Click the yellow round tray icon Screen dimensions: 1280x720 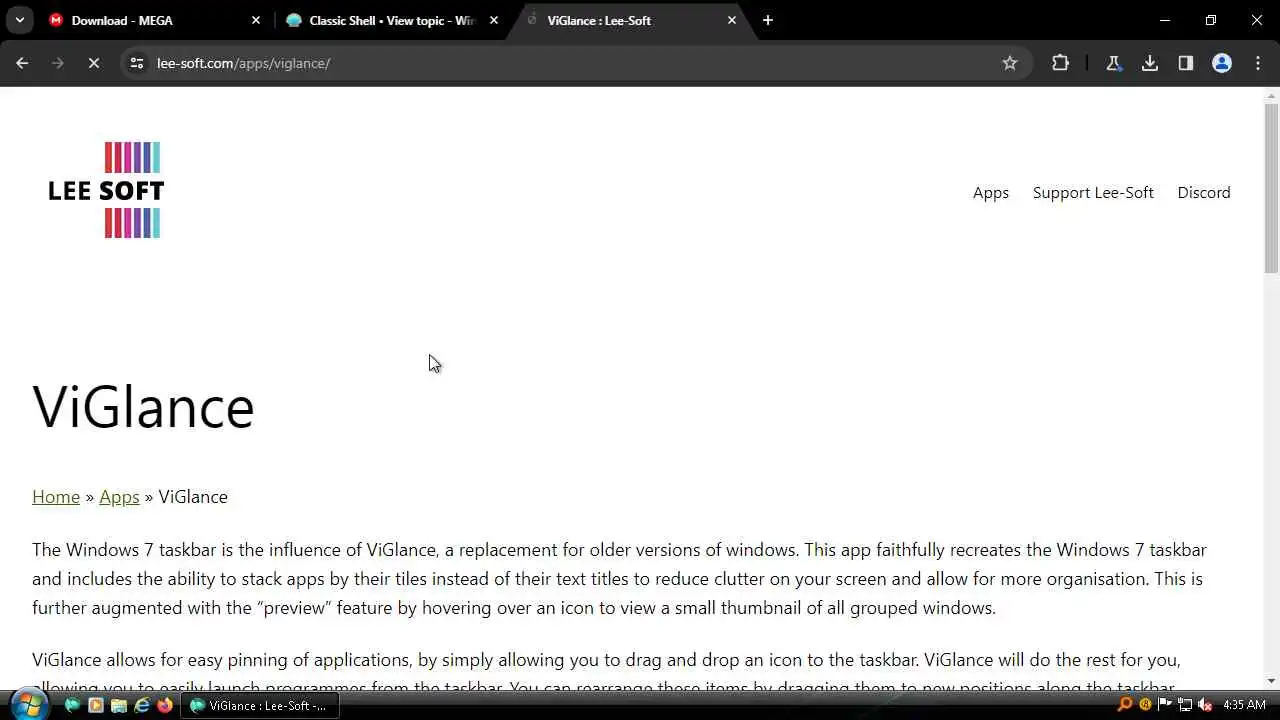1145,705
